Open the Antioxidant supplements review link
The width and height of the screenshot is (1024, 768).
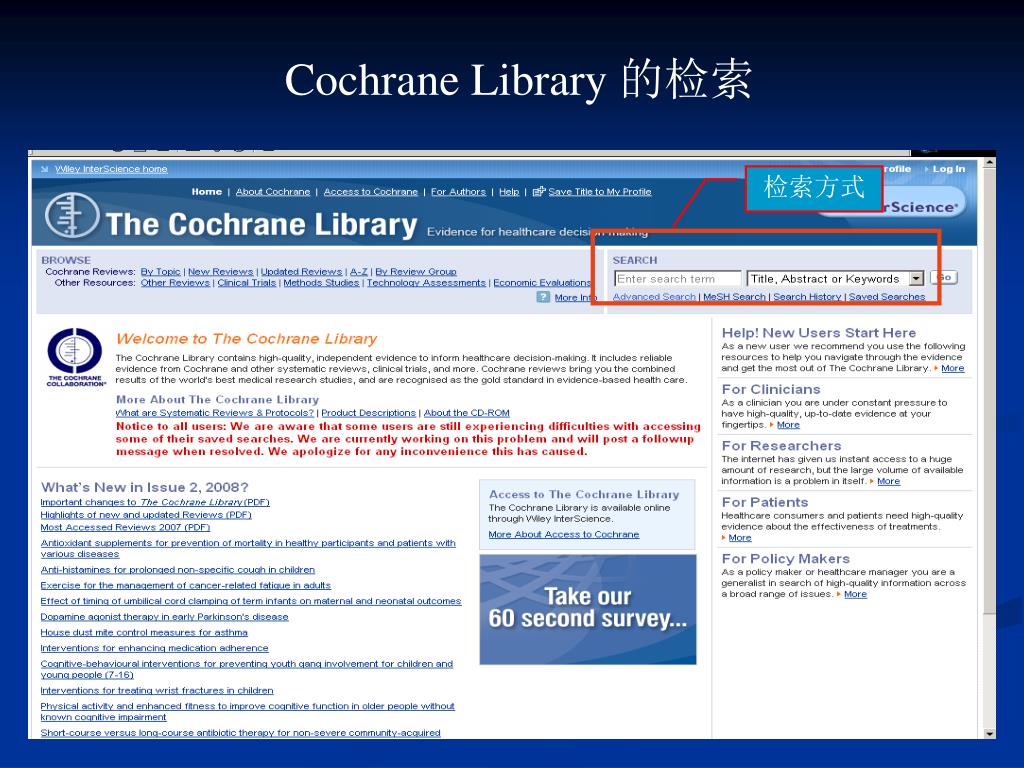(248, 548)
